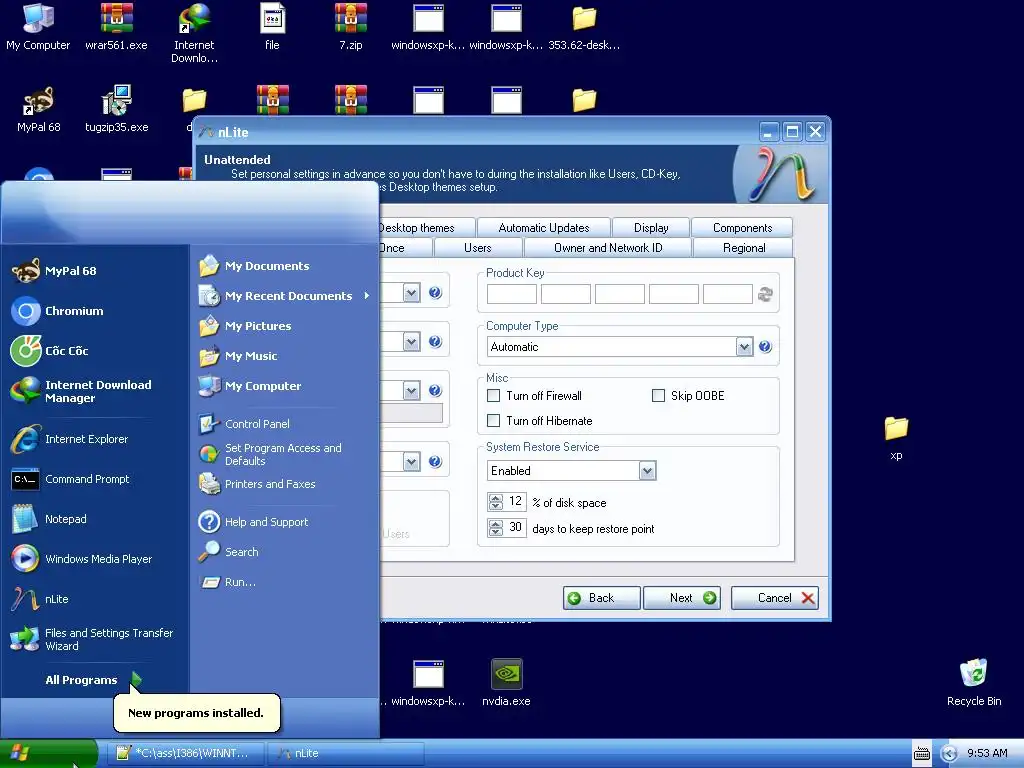Switch to WINNT Notepad taskbar button

(x=184, y=753)
